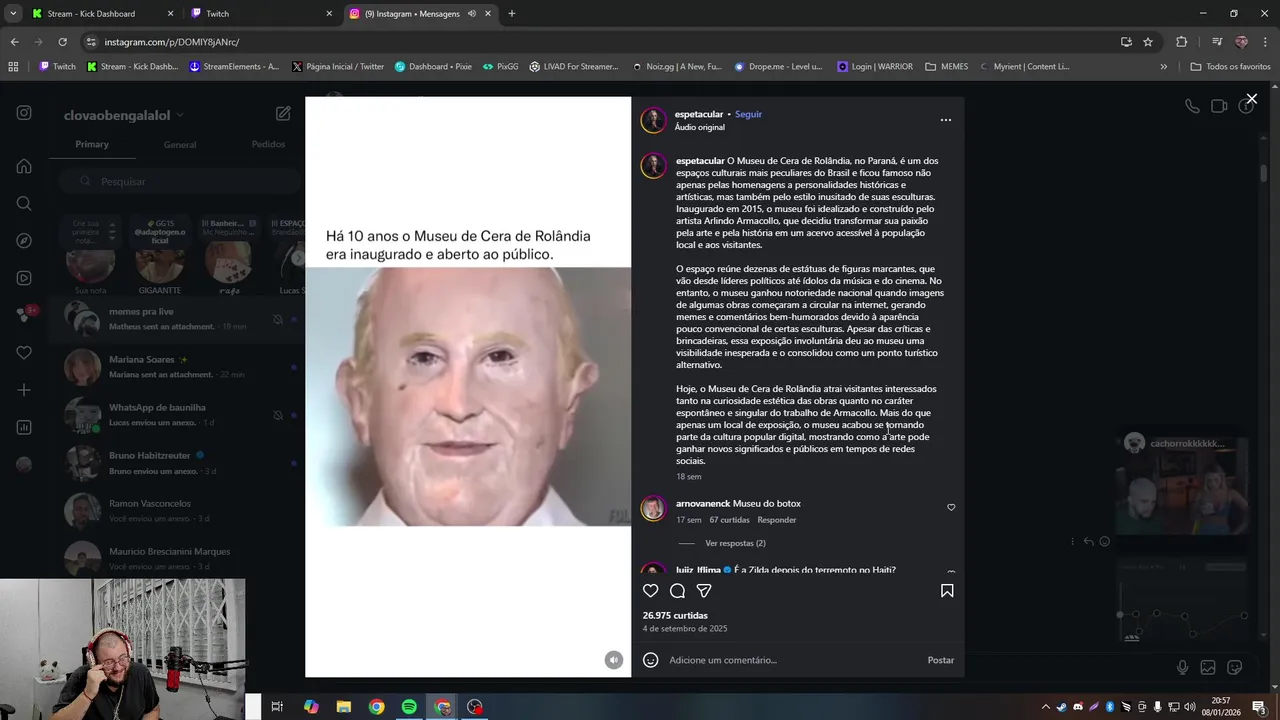The height and width of the screenshot is (720, 1280).
Task: Switch to the 'Stream - Kick Dashboard' browser tab
Action: click(103, 14)
